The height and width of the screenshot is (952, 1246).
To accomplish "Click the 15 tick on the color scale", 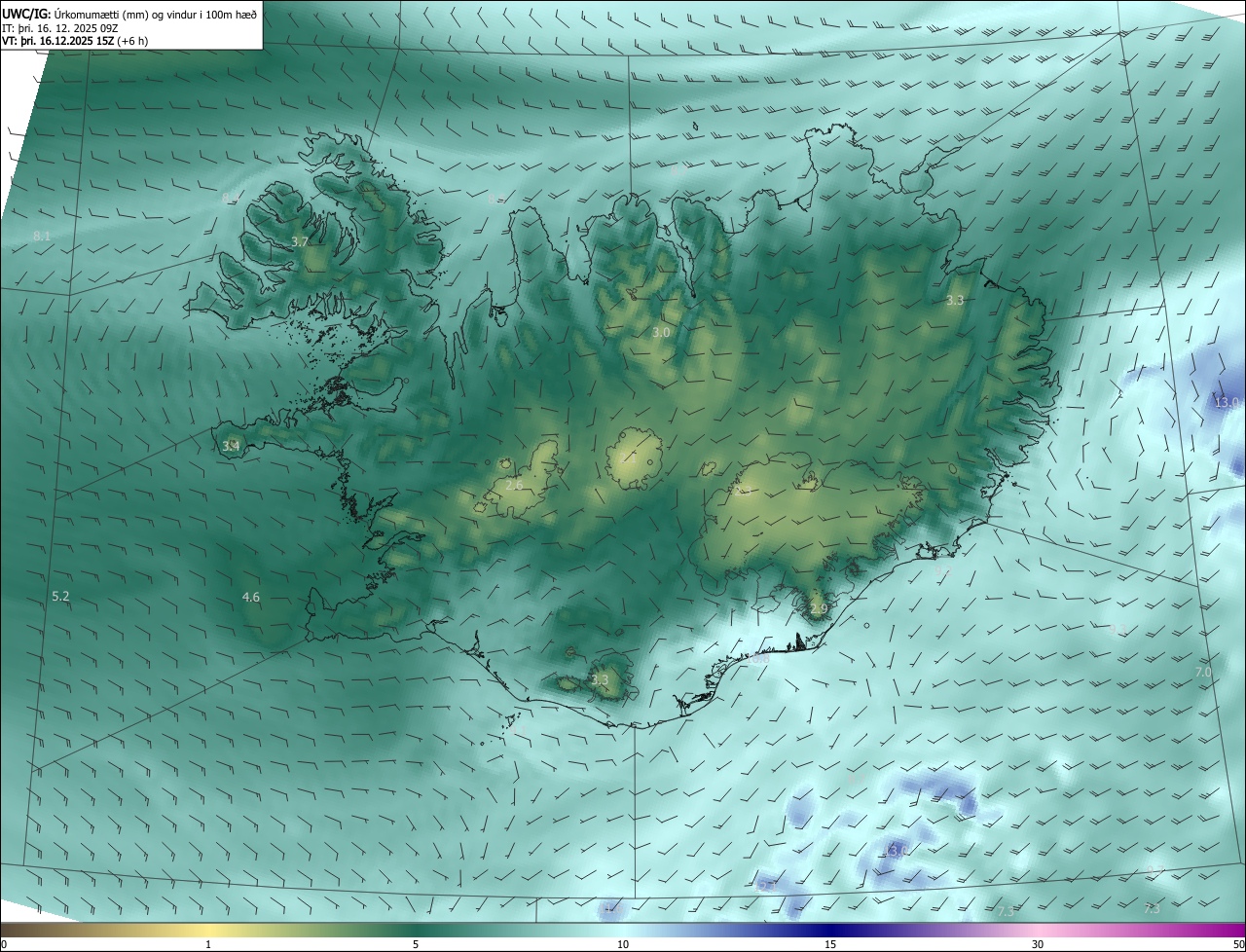I will click(x=830, y=945).
